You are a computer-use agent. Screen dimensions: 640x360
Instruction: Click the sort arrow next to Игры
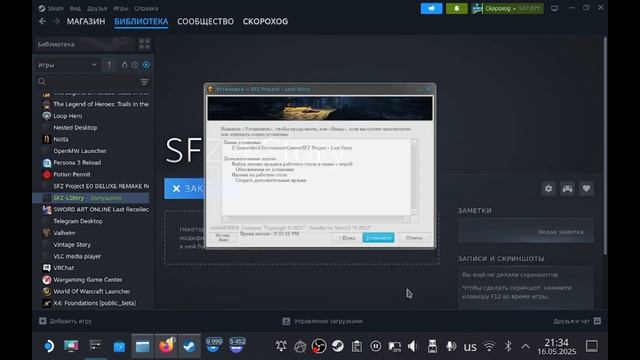[109, 65]
